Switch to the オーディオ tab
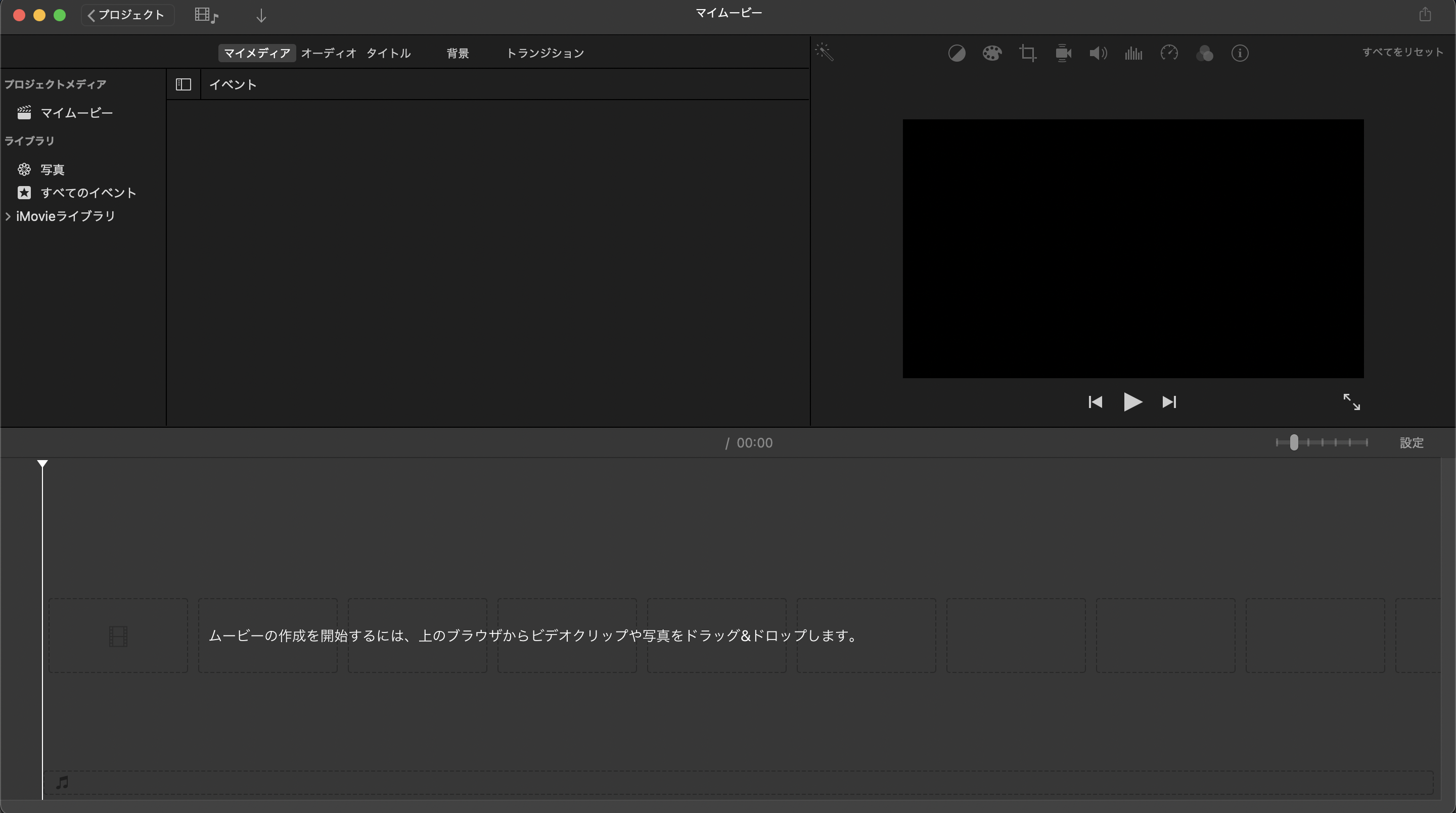The image size is (1456, 813). [329, 53]
